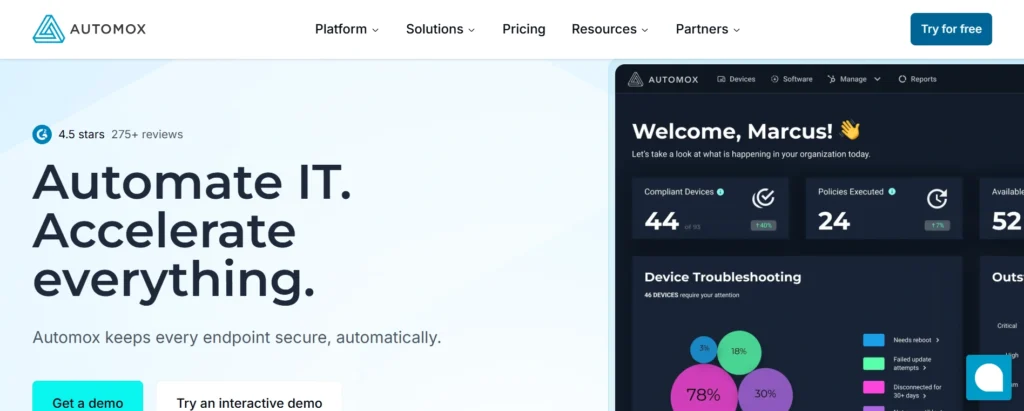Click the "Policies Executed" card label
This screenshot has height=411, width=1024.
(850, 192)
